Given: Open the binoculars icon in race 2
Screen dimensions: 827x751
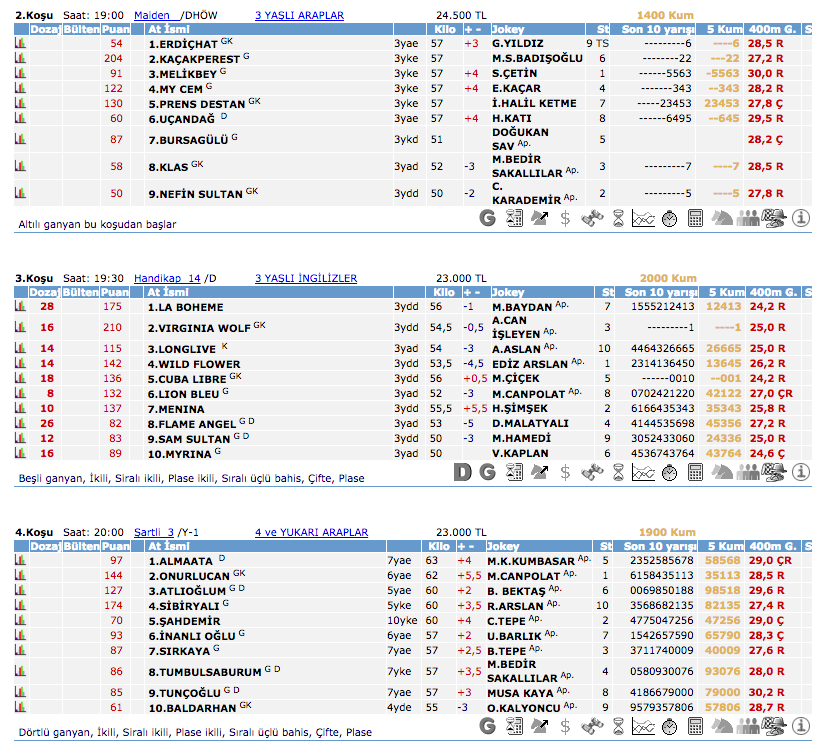Looking at the screenshot, I should coord(592,217).
